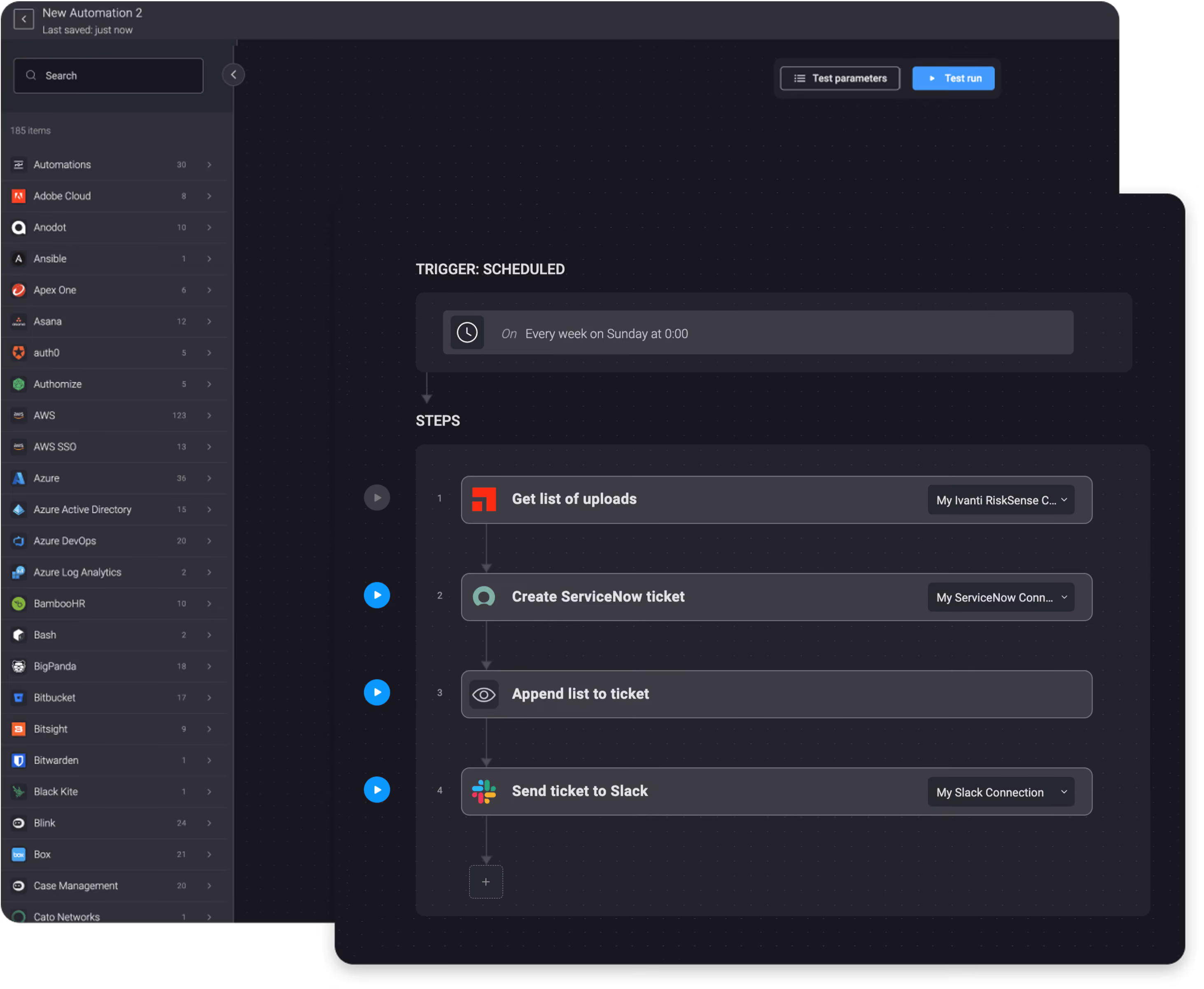The height and width of the screenshot is (989, 1204).
Task: Click the back arrow beside New Automation 2
Action: coord(23,19)
